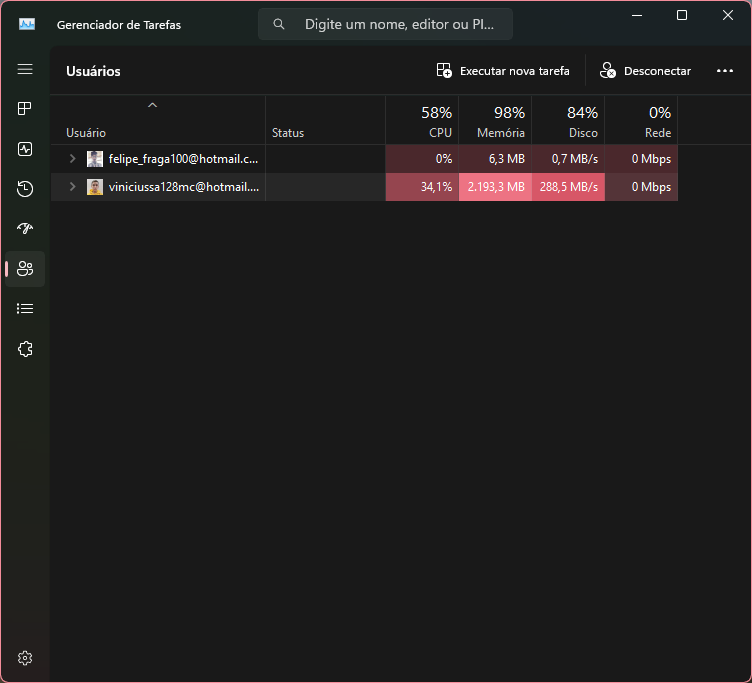Click felipe row 0 Mbps network cell
Image resolution: width=752 pixels, height=683 pixels.
click(641, 159)
